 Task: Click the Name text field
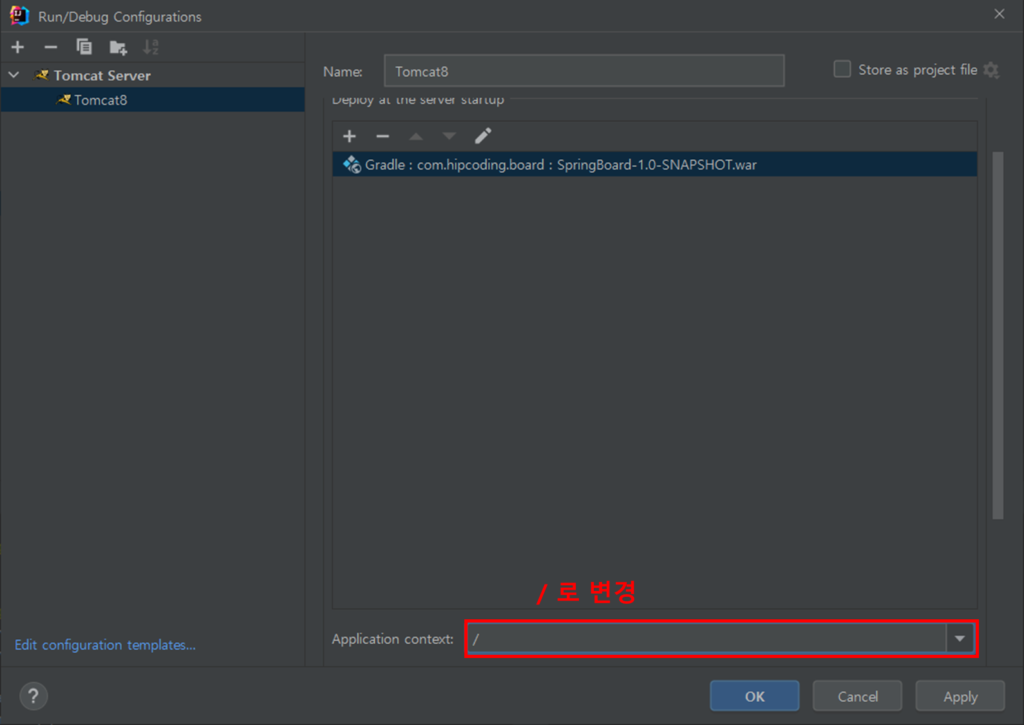pos(583,71)
